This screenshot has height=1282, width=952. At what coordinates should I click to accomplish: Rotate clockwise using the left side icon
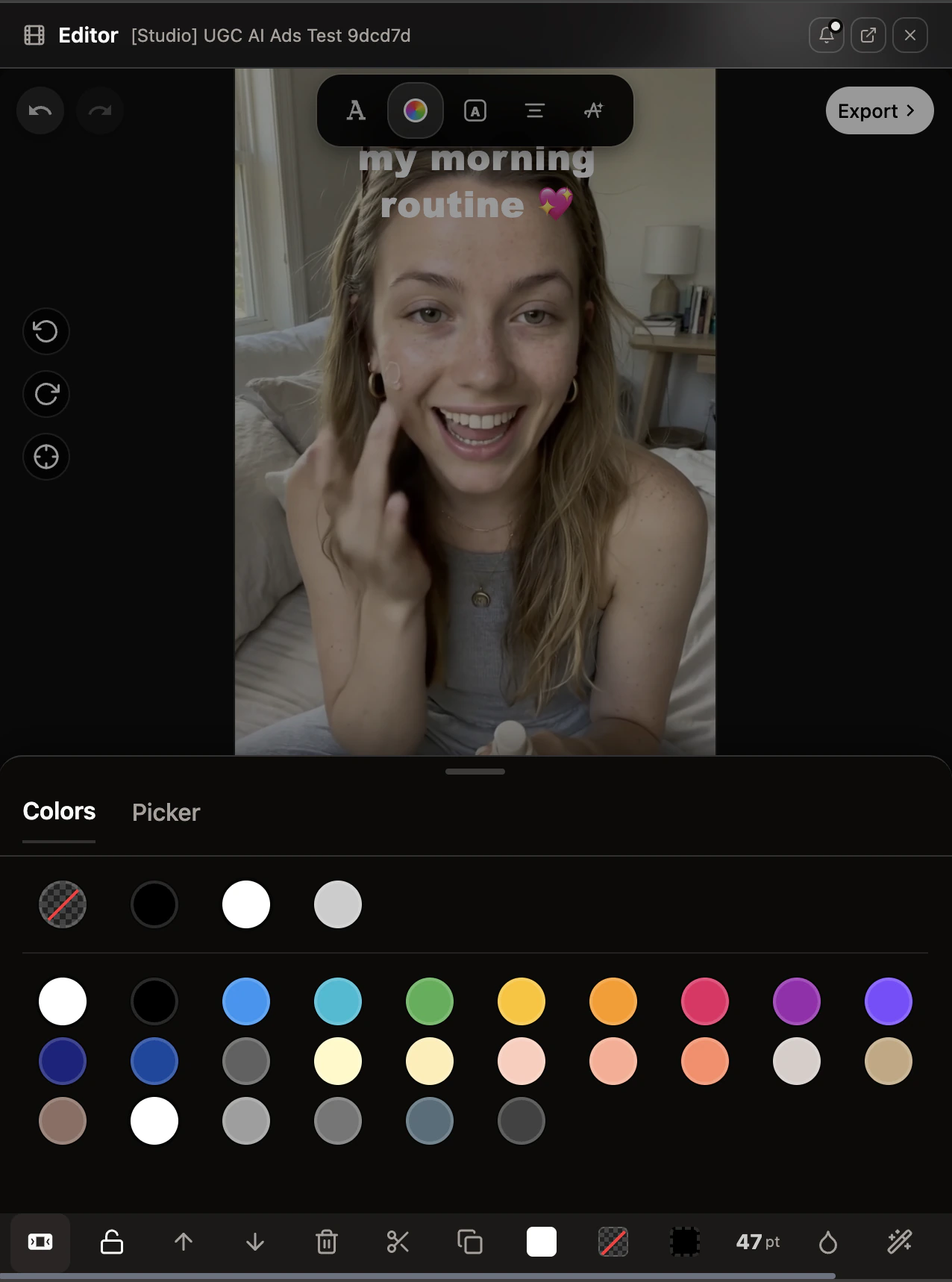point(46,394)
